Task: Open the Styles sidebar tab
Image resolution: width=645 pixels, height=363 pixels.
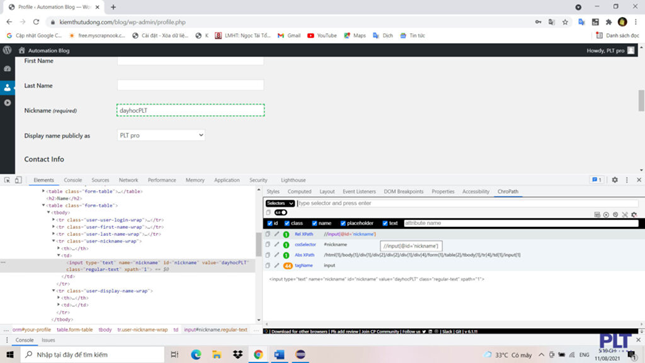Action: tap(273, 191)
